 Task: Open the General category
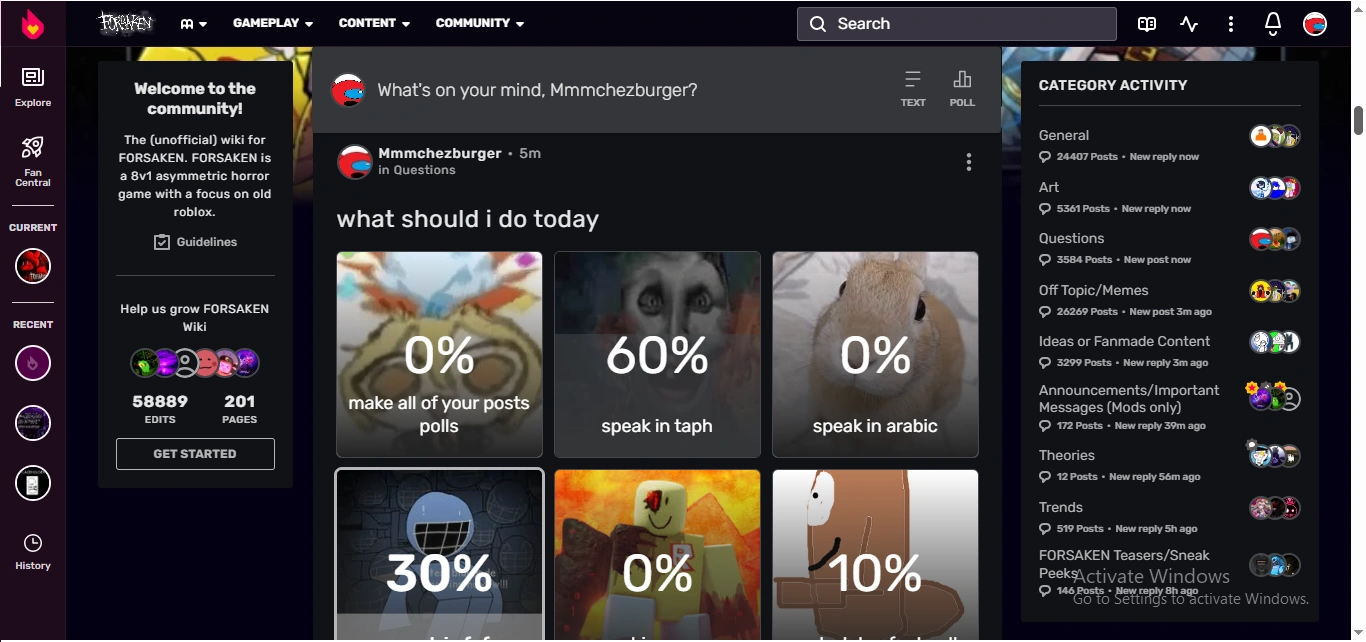[x=1064, y=135]
